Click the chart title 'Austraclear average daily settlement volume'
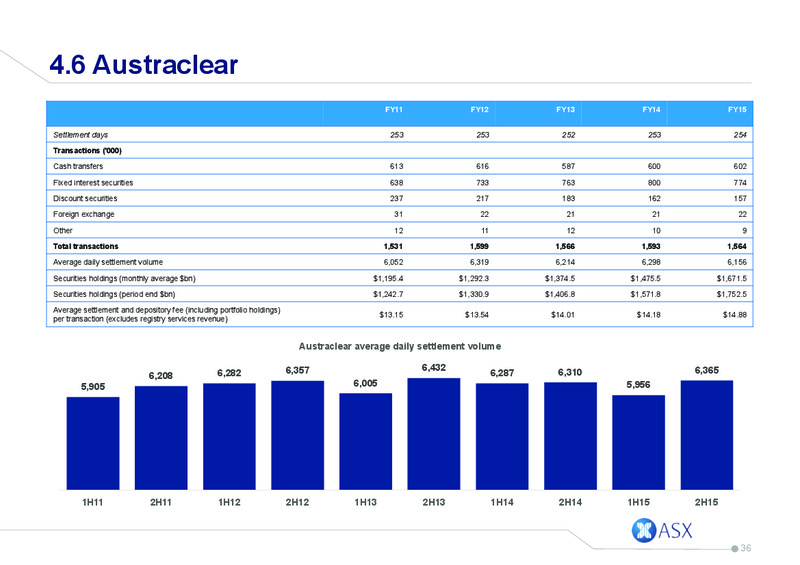 pos(399,347)
